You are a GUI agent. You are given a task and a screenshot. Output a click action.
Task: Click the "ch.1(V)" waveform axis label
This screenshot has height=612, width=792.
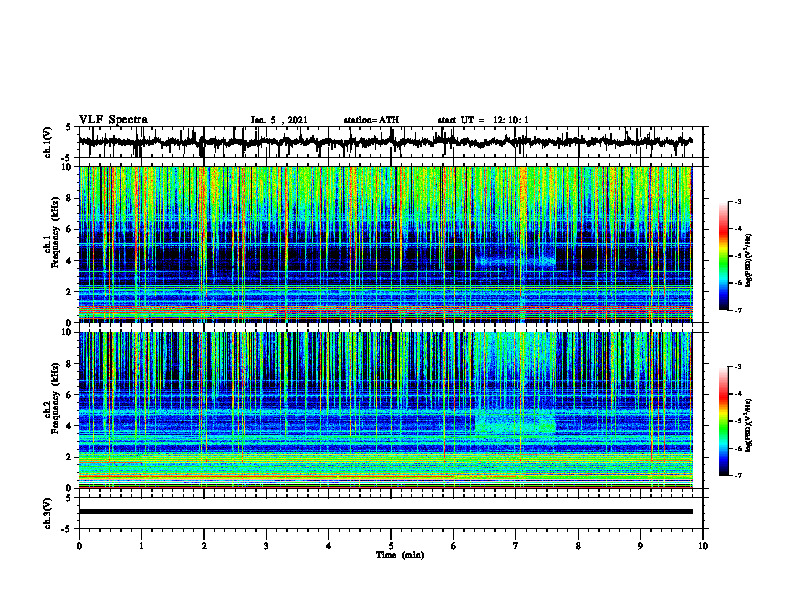click(47, 142)
